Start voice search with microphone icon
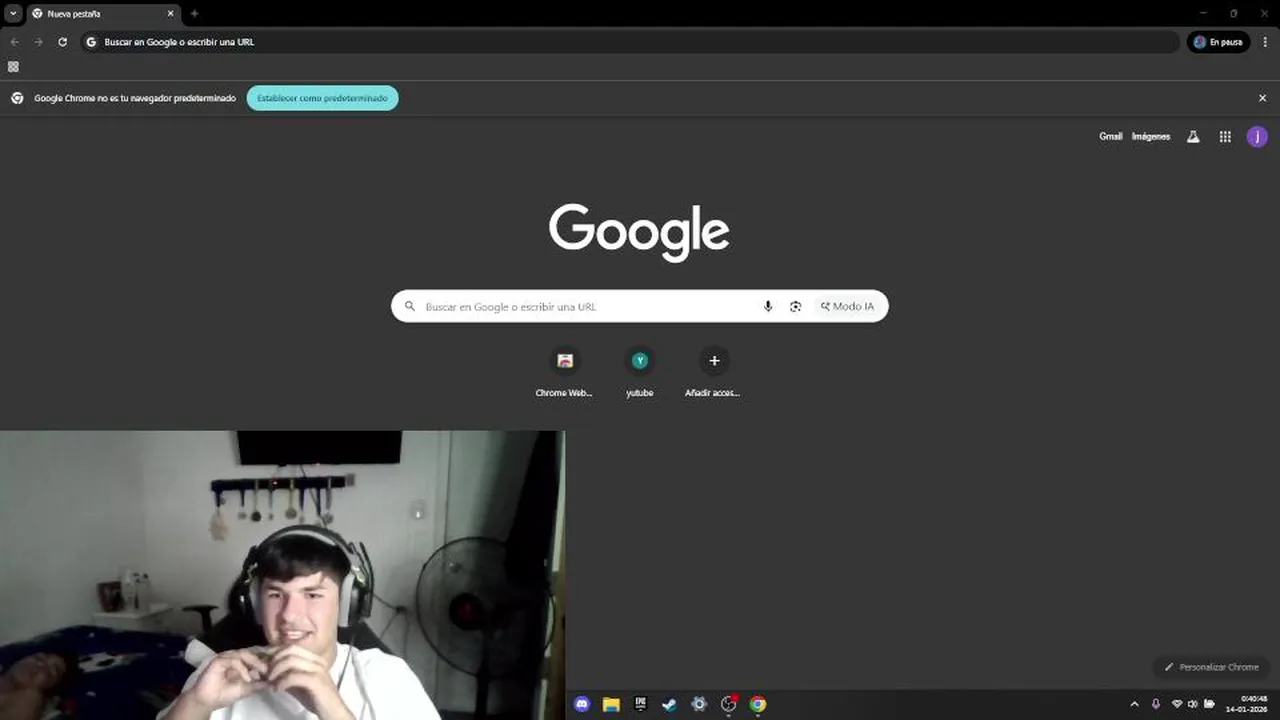Screen dimensions: 1280x720 pyautogui.click(x=768, y=306)
